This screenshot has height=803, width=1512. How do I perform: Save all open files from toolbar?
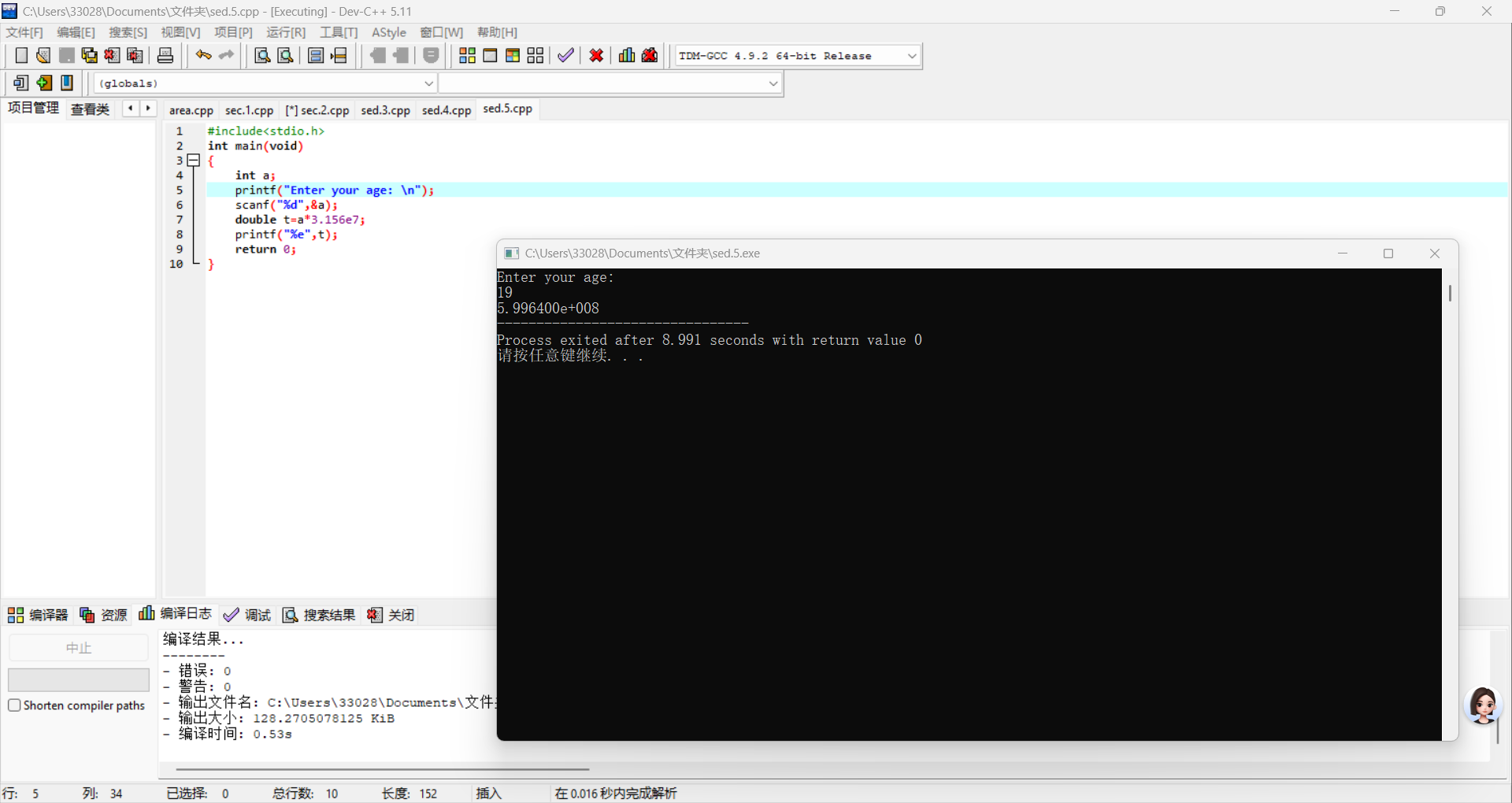pyautogui.click(x=89, y=55)
